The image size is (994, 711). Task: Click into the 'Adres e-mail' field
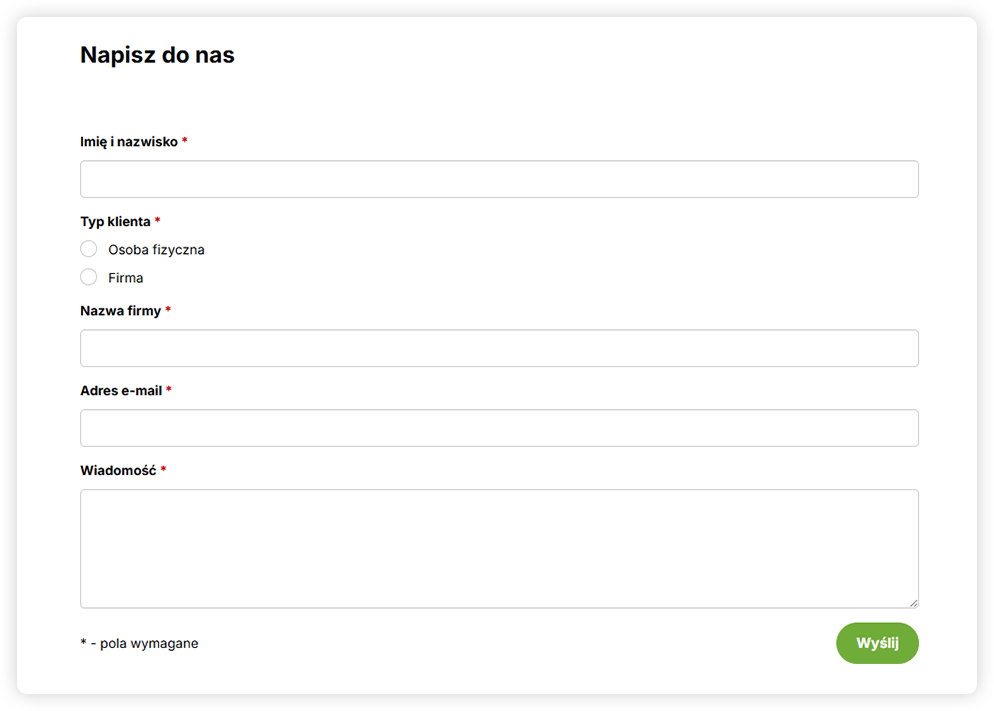tap(499, 428)
